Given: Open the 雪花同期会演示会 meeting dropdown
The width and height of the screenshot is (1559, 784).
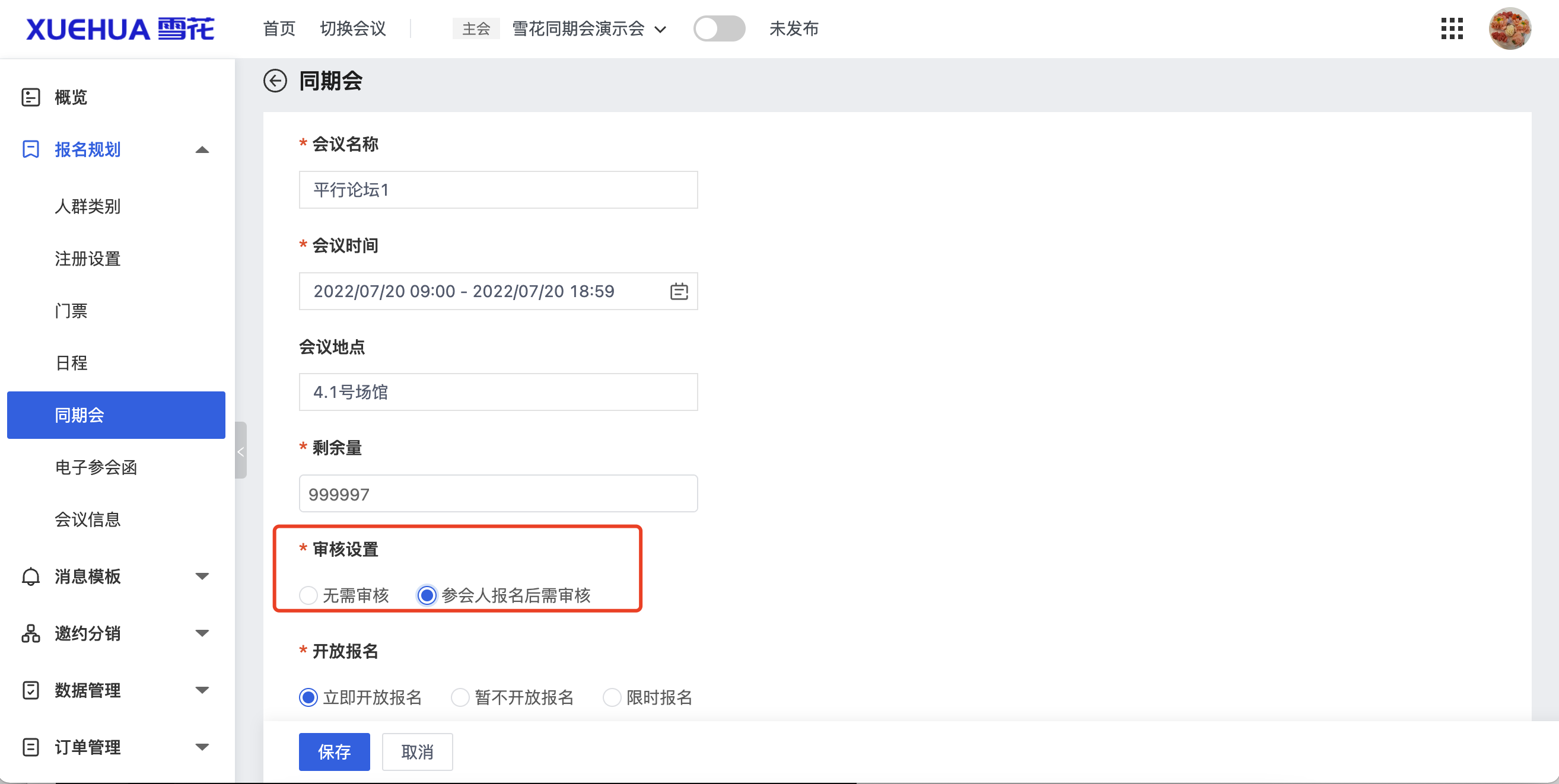Looking at the screenshot, I should coord(590,28).
